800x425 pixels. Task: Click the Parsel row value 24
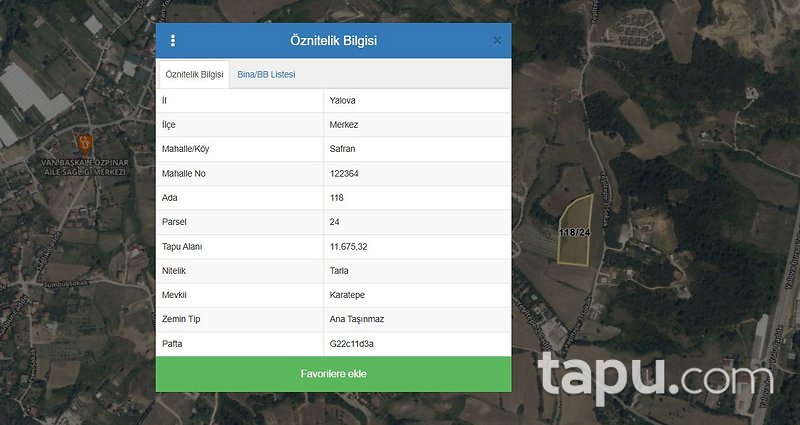(335, 222)
